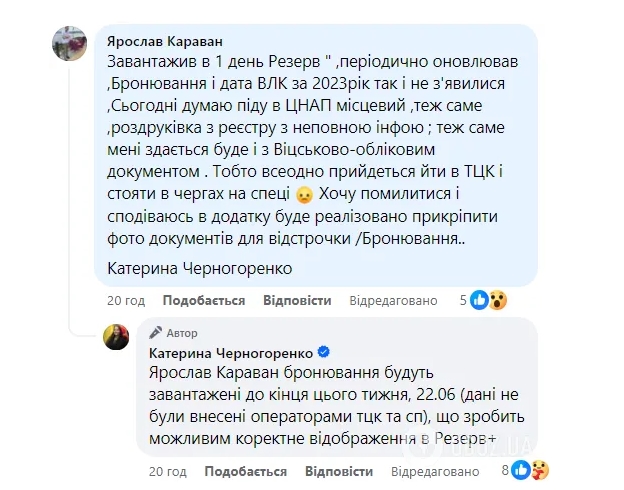Open Катерина Черногоренко's profile from the reply header

231,353
